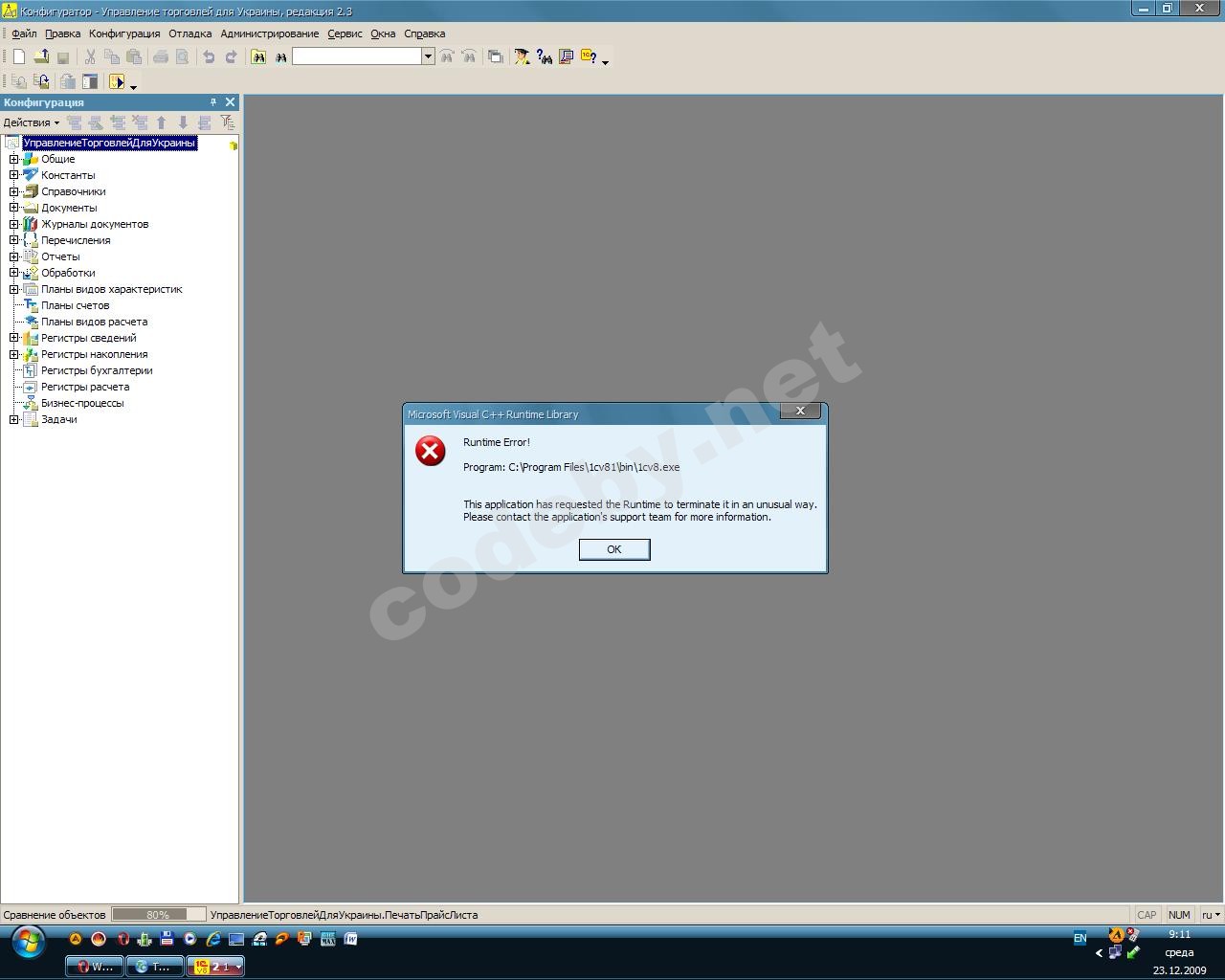Click the Print preview icon
This screenshot has width=1225, height=980.
pyautogui.click(x=182, y=57)
